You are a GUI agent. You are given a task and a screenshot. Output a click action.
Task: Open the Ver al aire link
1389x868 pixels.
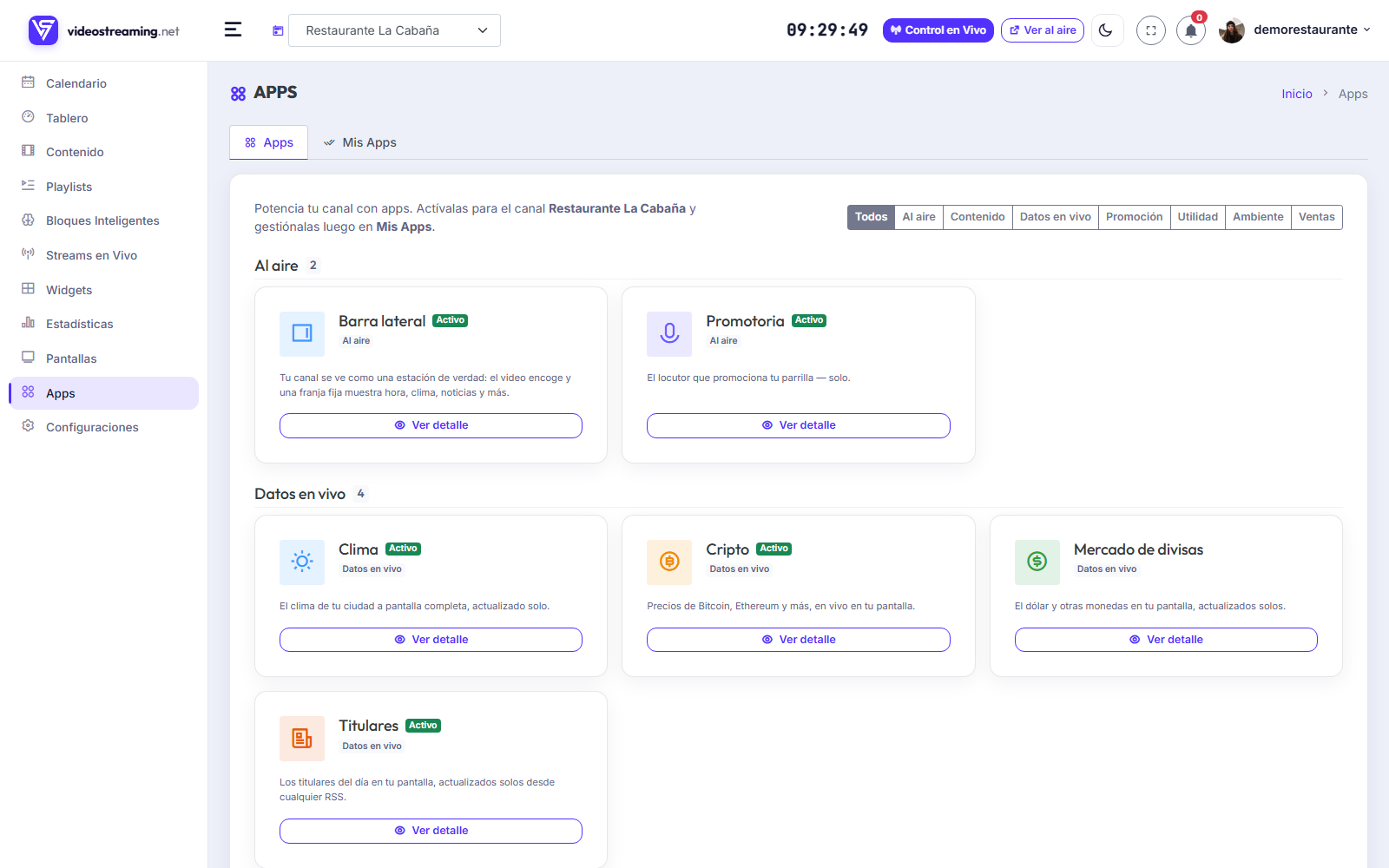pyautogui.click(x=1043, y=30)
